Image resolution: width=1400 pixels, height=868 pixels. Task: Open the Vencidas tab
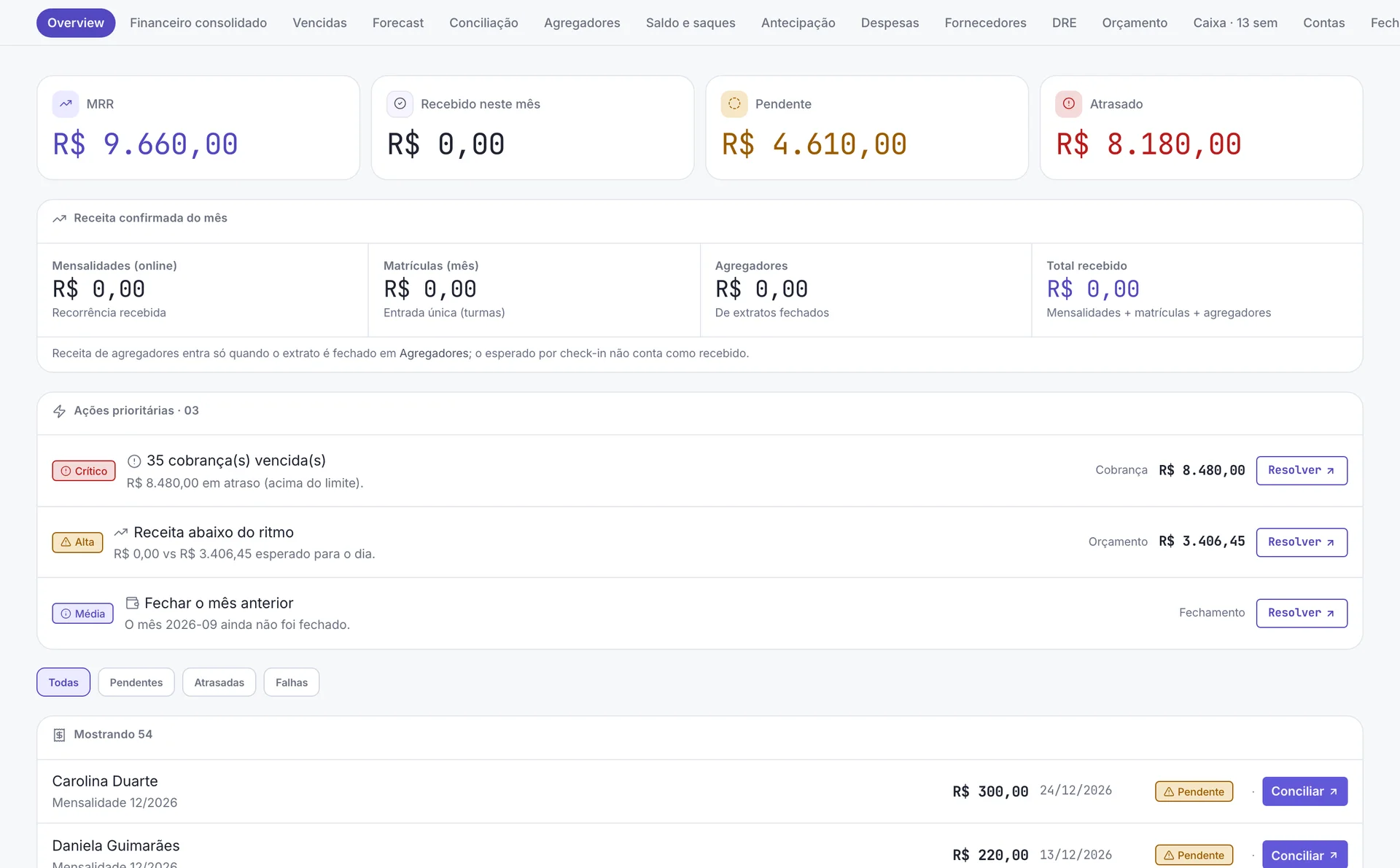(320, 23)
